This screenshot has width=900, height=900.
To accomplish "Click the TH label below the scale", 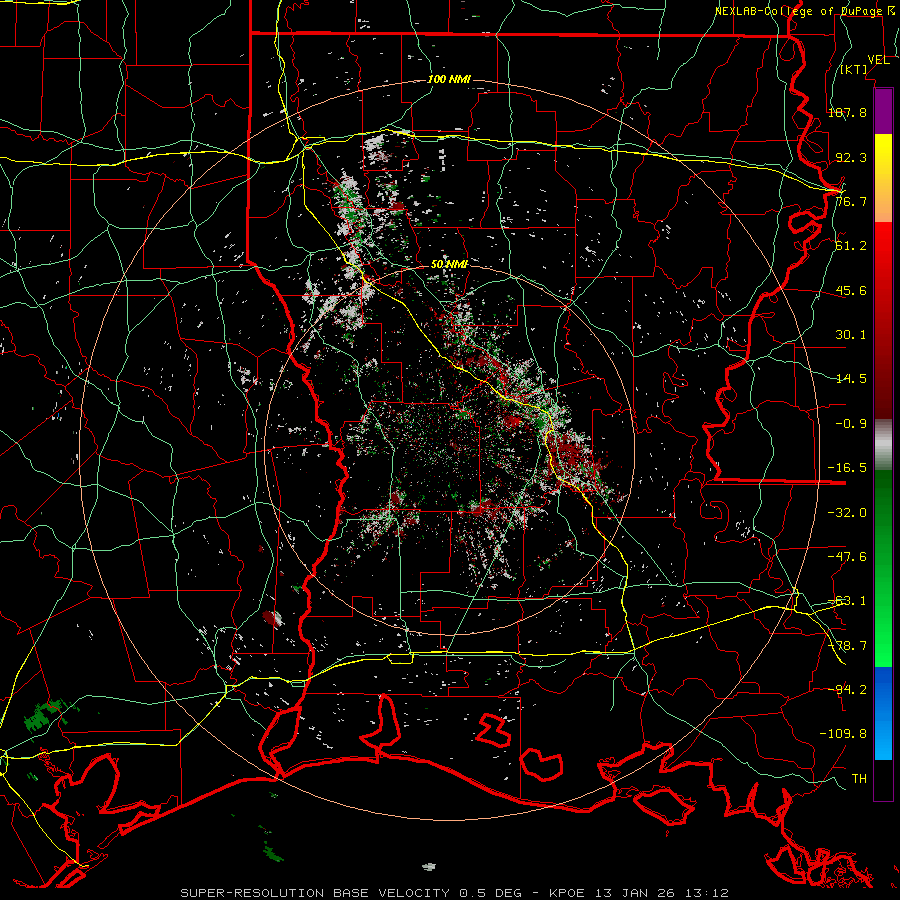I will [859, 779].
